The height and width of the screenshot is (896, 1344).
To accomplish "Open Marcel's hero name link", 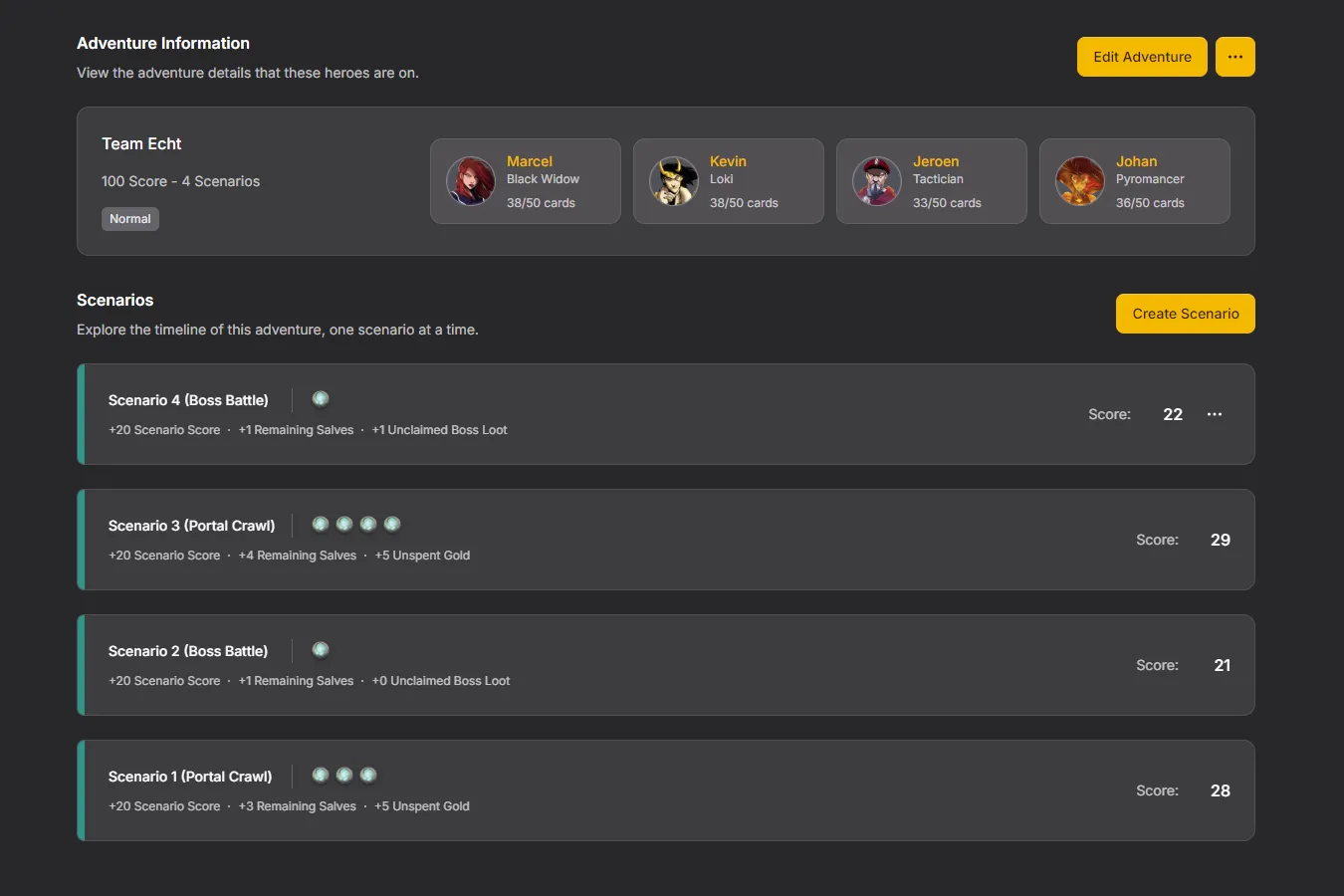I will click(x=529, y=161).
